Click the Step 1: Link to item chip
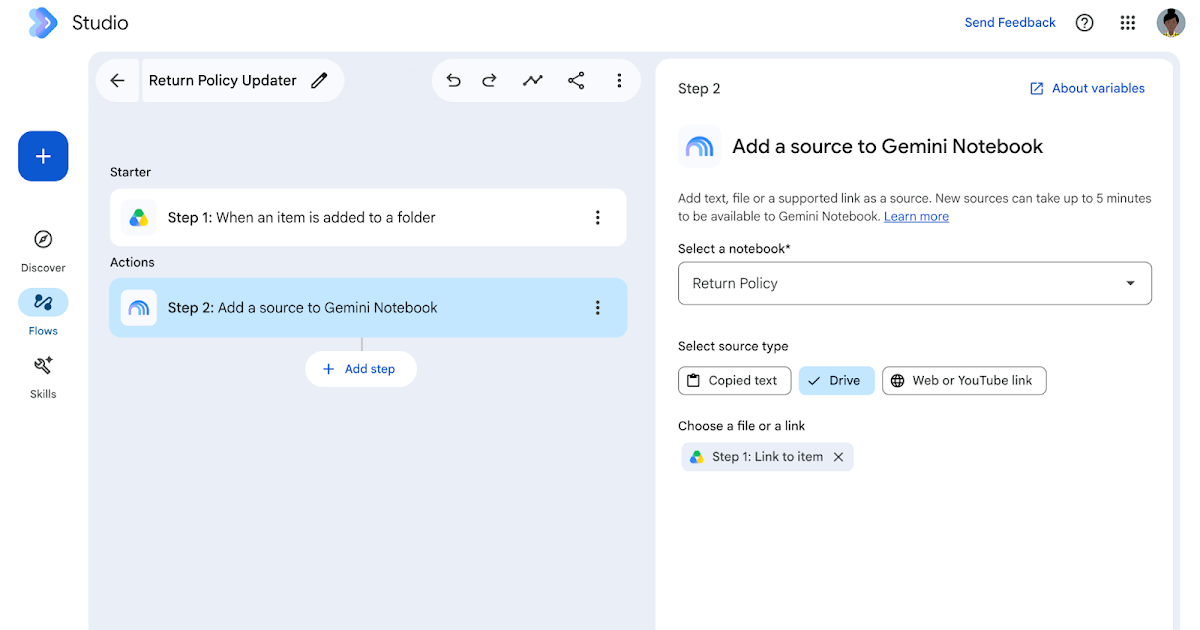 pos(768,457)
